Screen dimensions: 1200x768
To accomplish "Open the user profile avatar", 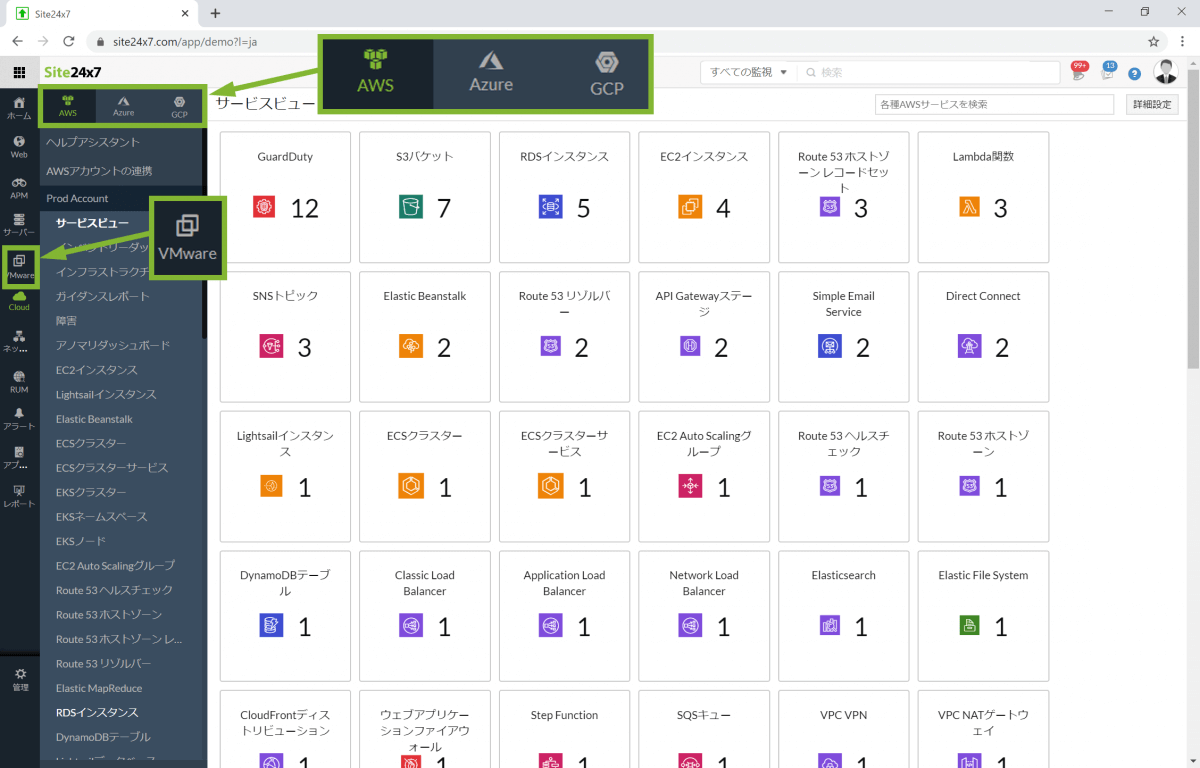I will pyautogui.click(x=1166, y=72).
